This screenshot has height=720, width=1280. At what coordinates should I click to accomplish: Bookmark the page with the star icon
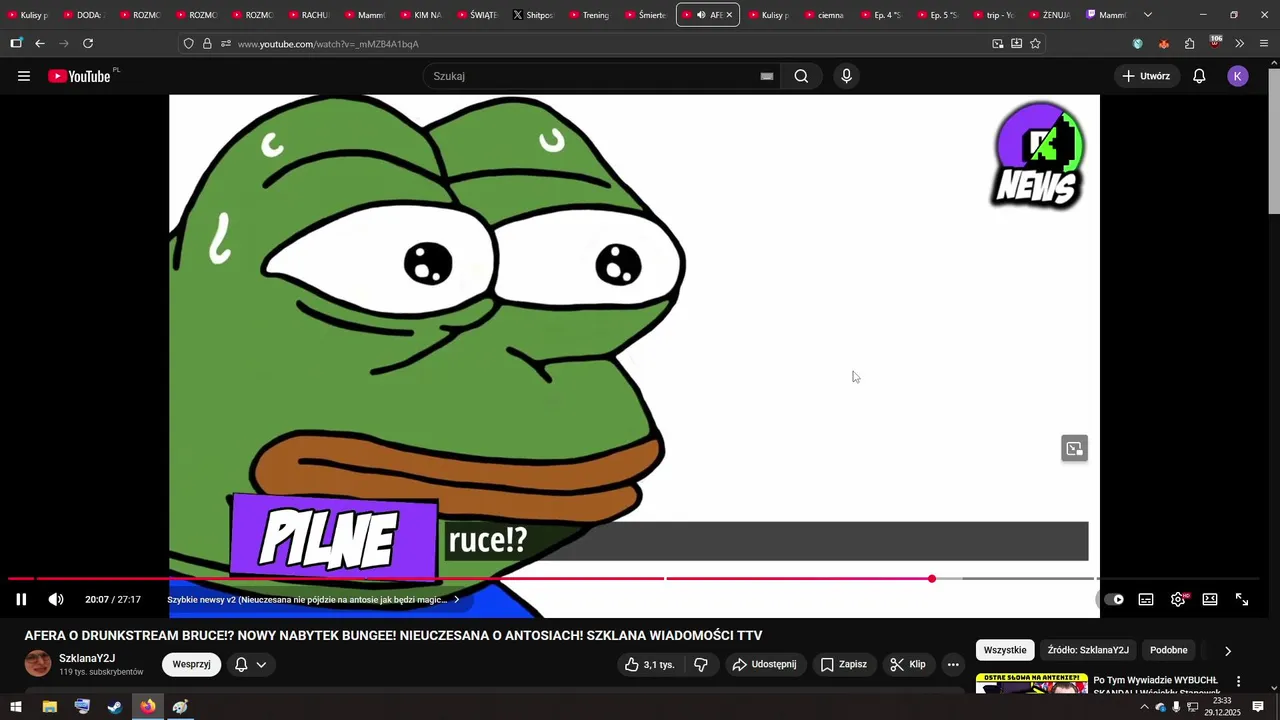point(1035,44)
